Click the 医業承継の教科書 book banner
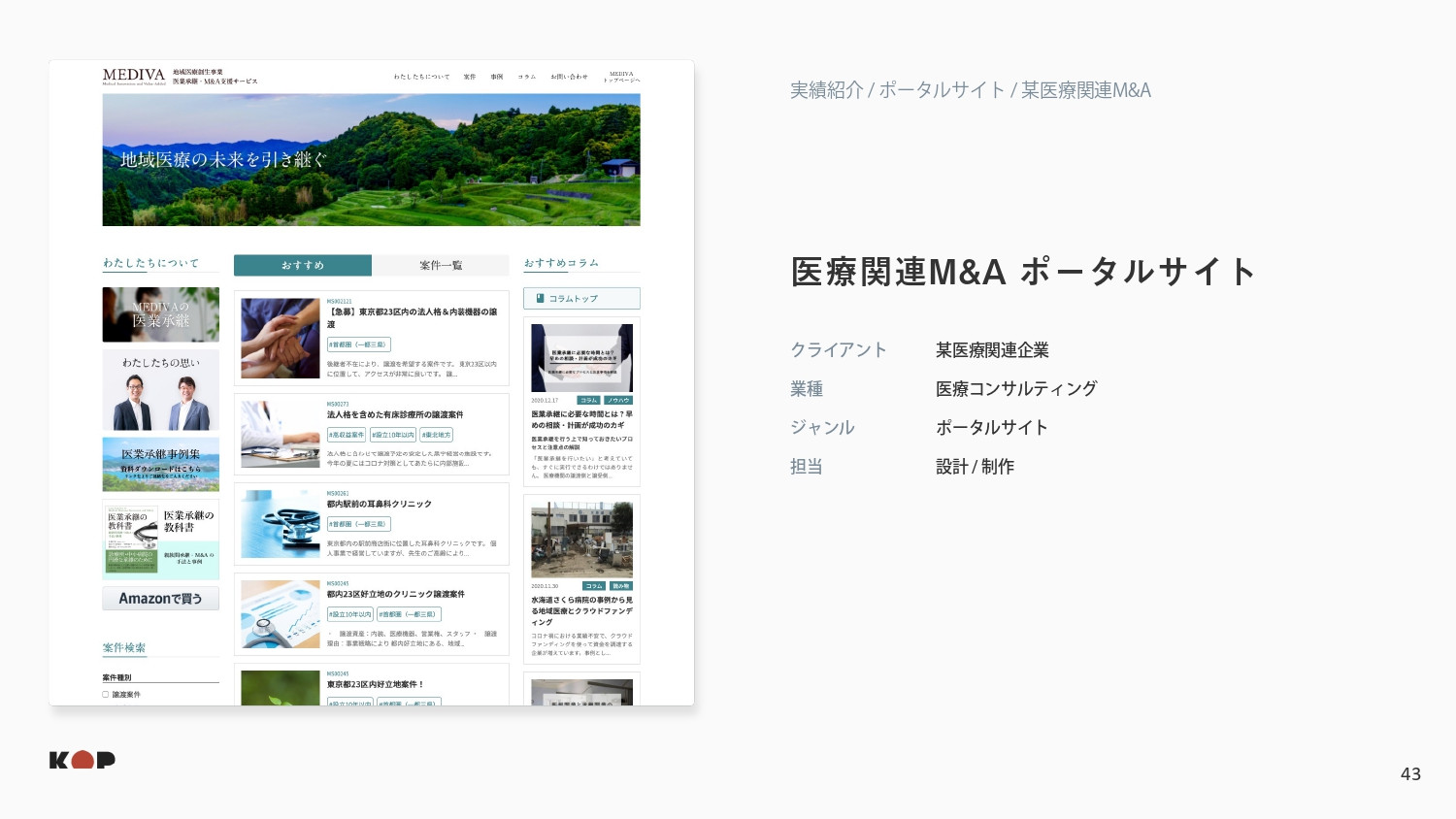This screenshot has width=1456, height=819. [161, 540]
